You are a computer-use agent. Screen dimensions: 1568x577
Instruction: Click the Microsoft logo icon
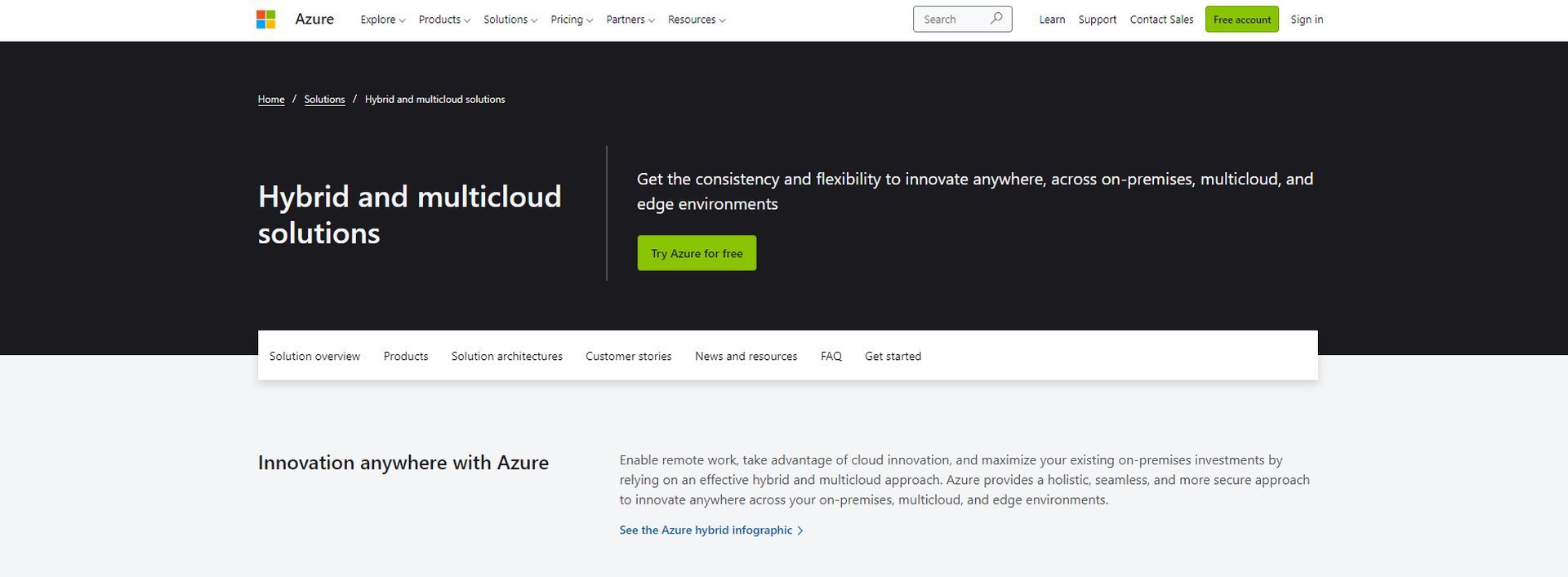tap(265, 19)
